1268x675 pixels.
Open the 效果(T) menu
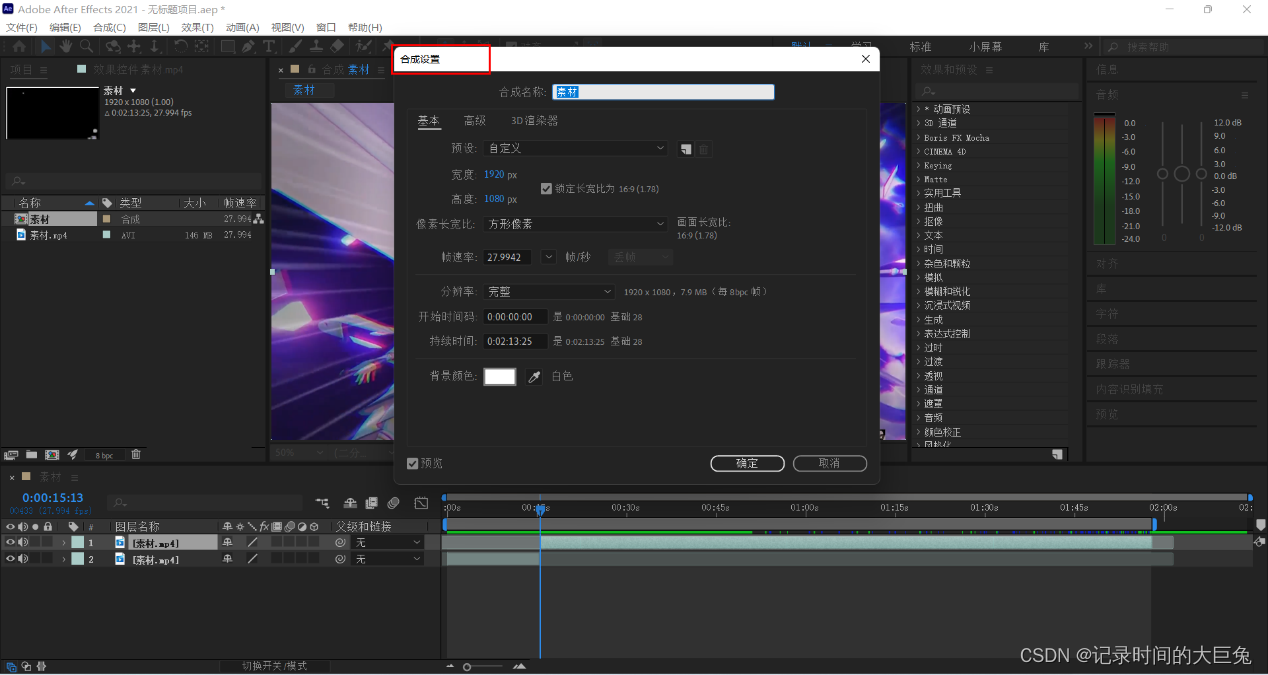tap(197, 27)
